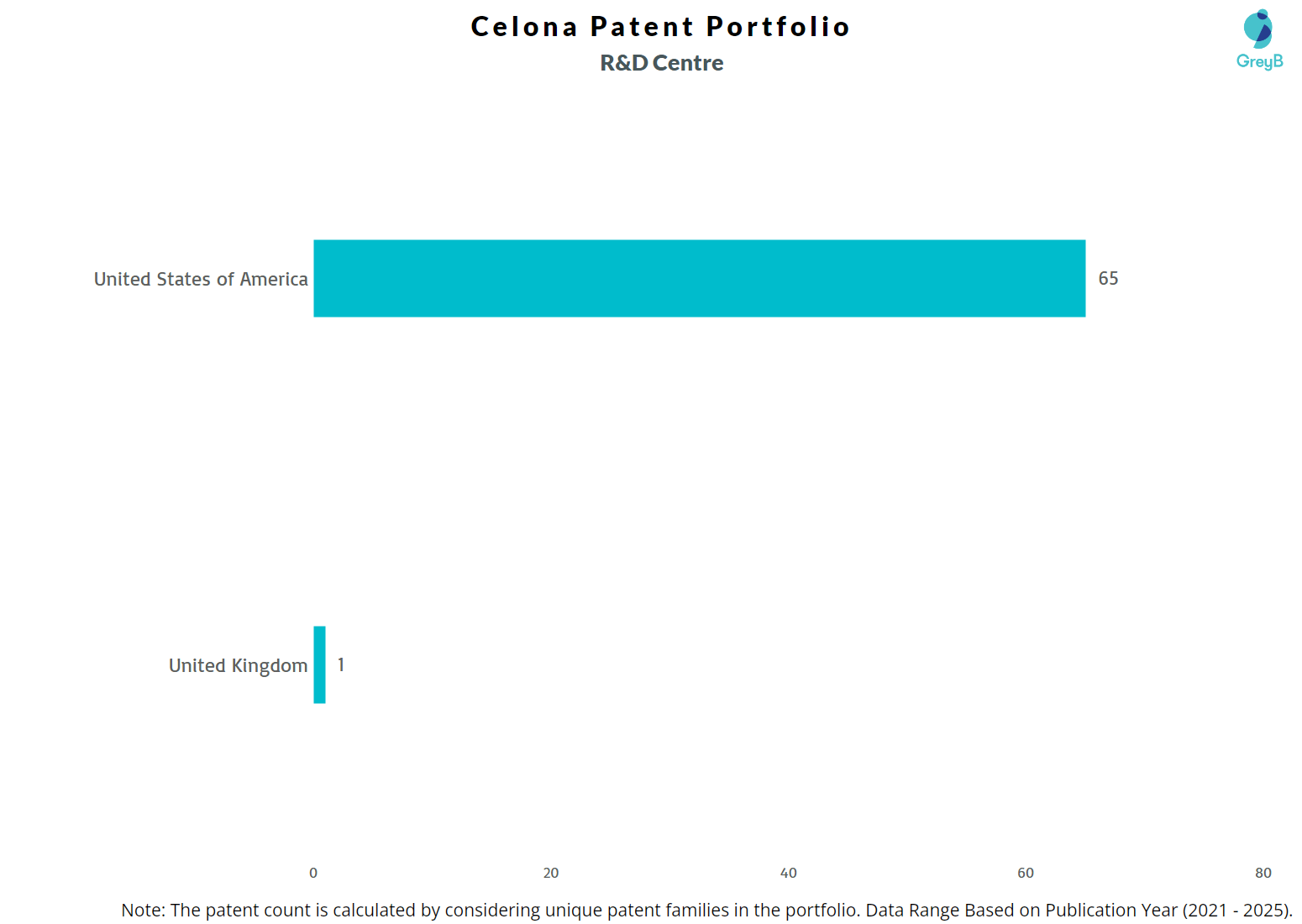Select the word Patent in the title
This screenshot has width=1302, height=924.
click(x=643, y=27)
